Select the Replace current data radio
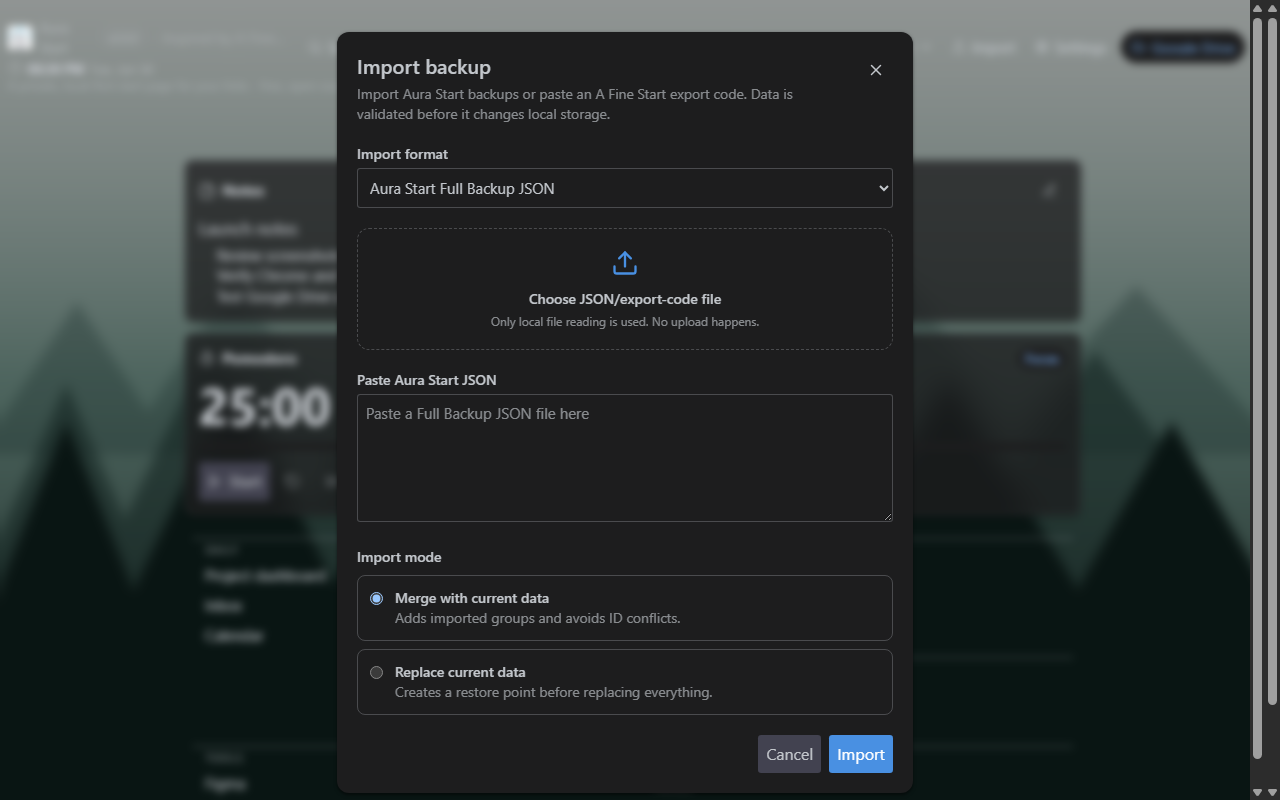 coord(376,673)
